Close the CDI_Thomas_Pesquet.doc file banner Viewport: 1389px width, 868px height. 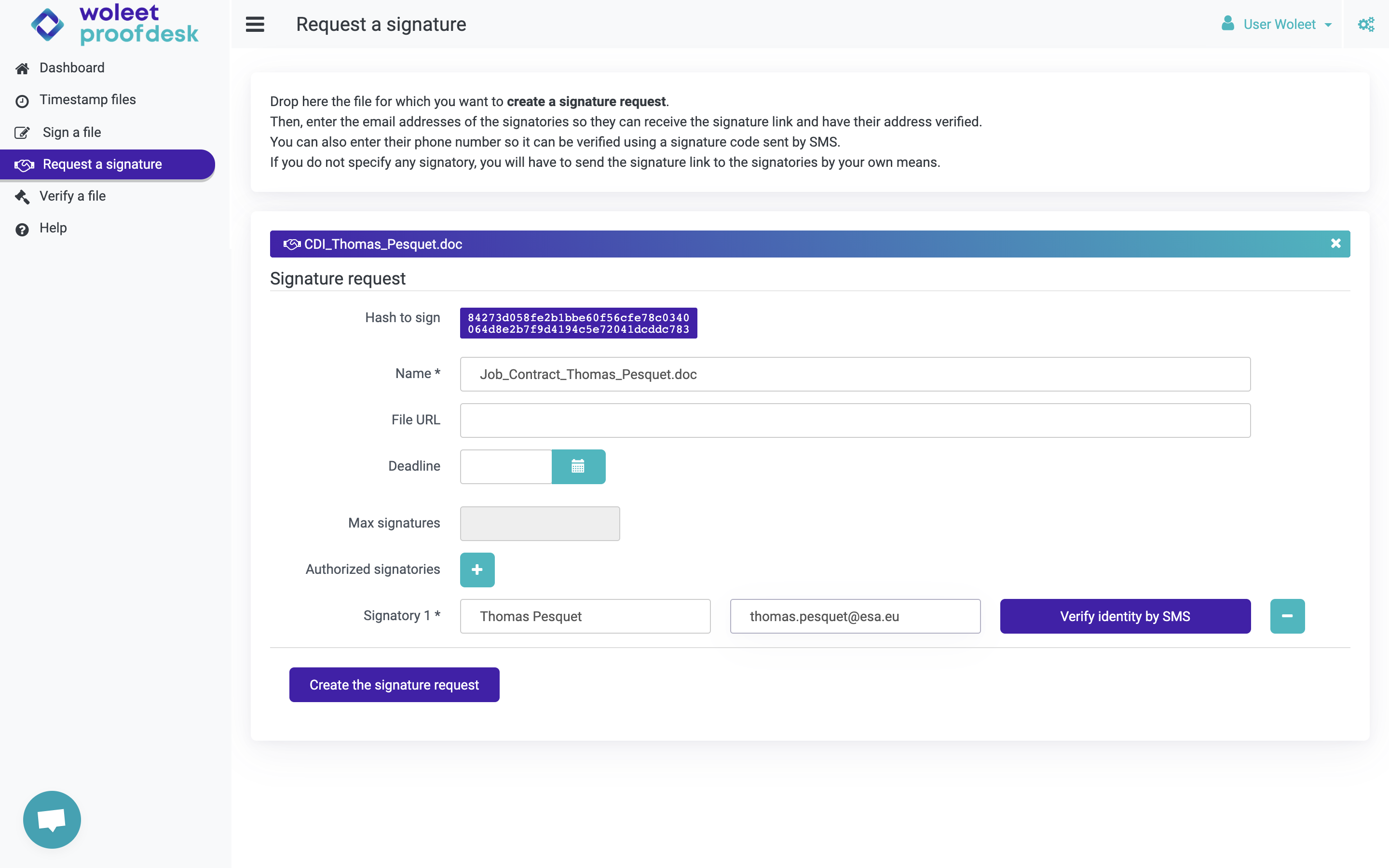1335,244
